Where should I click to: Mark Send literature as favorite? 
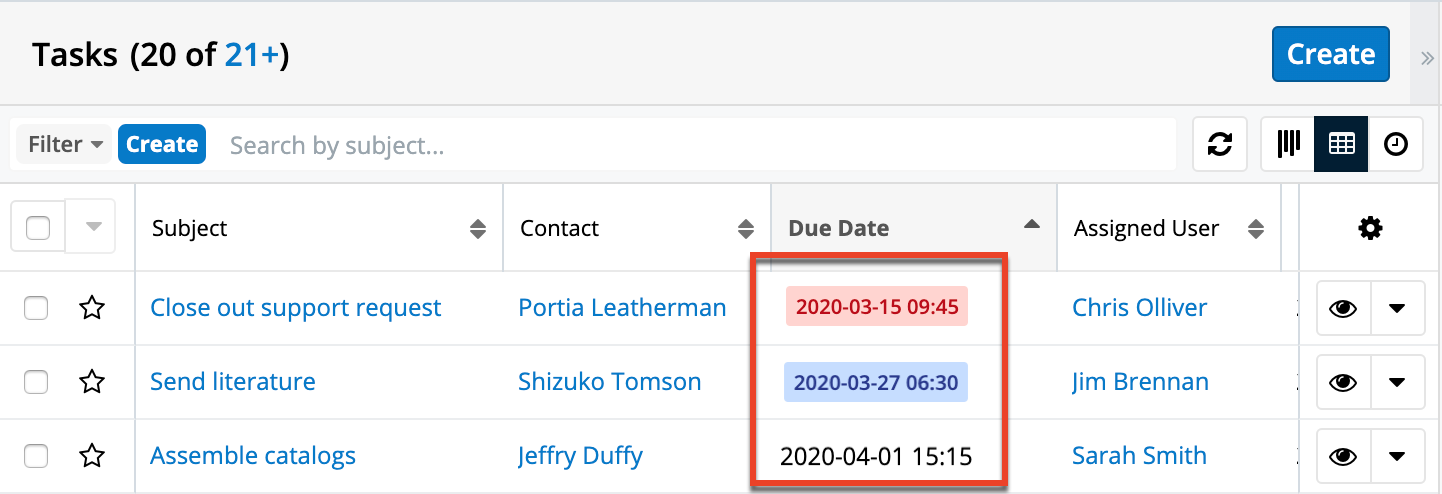point(92,382)
